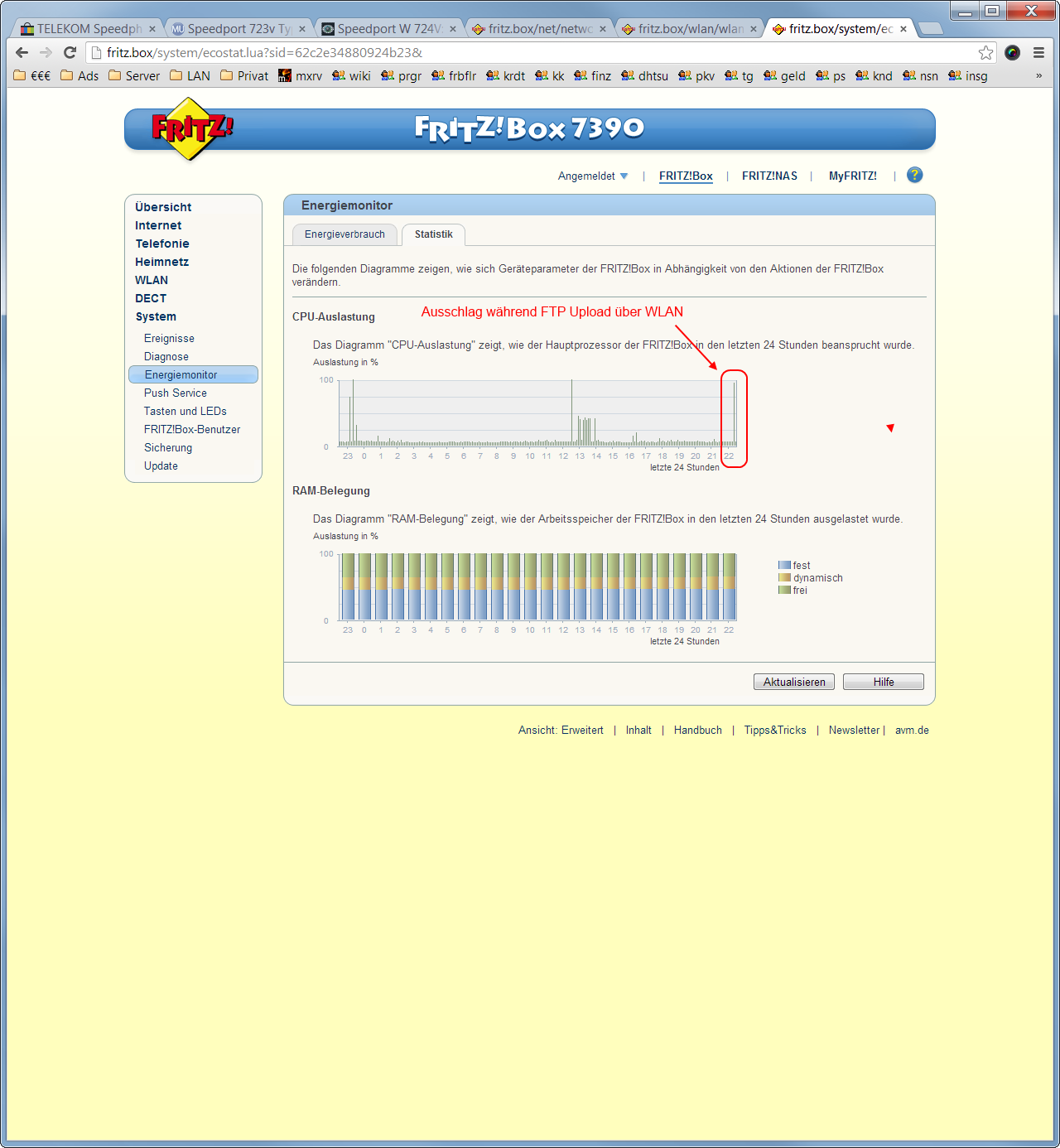
Task: Open the blue help question-mark icon
Action: pyautogui.click(x=914, y=175)
